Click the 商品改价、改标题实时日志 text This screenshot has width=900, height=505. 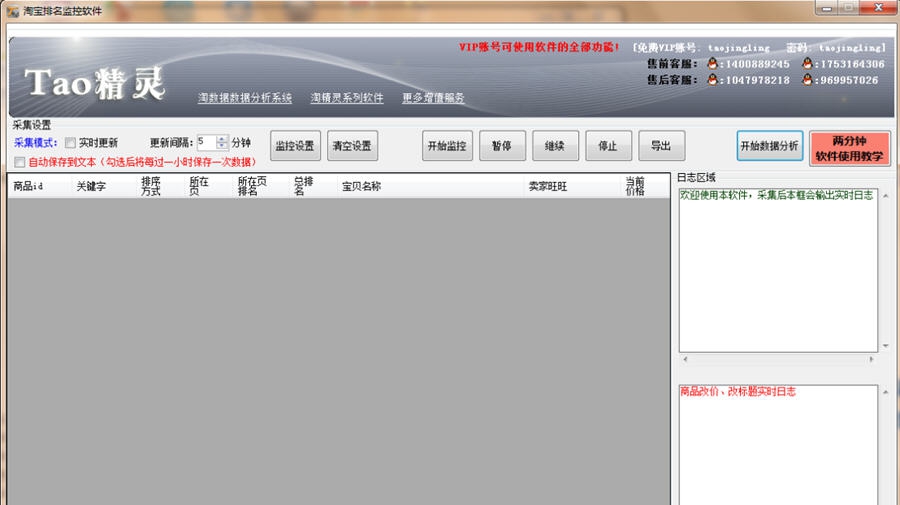pyautogui.click(x=738, y=391)
